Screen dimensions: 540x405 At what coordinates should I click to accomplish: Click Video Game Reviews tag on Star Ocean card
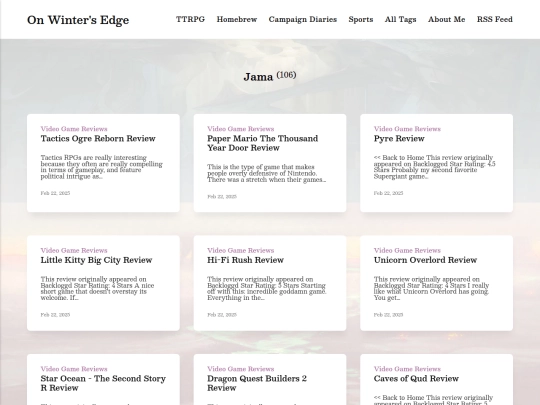[74, 369]
